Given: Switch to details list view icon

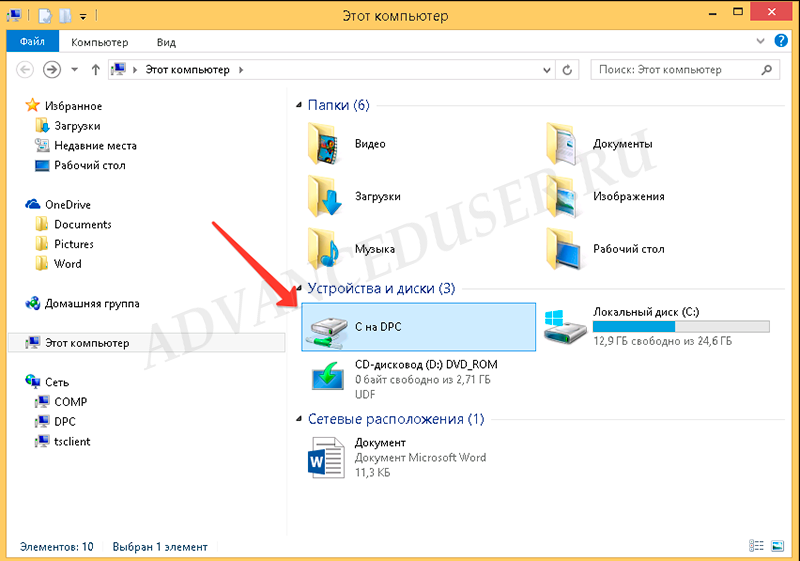Looking at the screenshot, I should click(x=757, y=546).
